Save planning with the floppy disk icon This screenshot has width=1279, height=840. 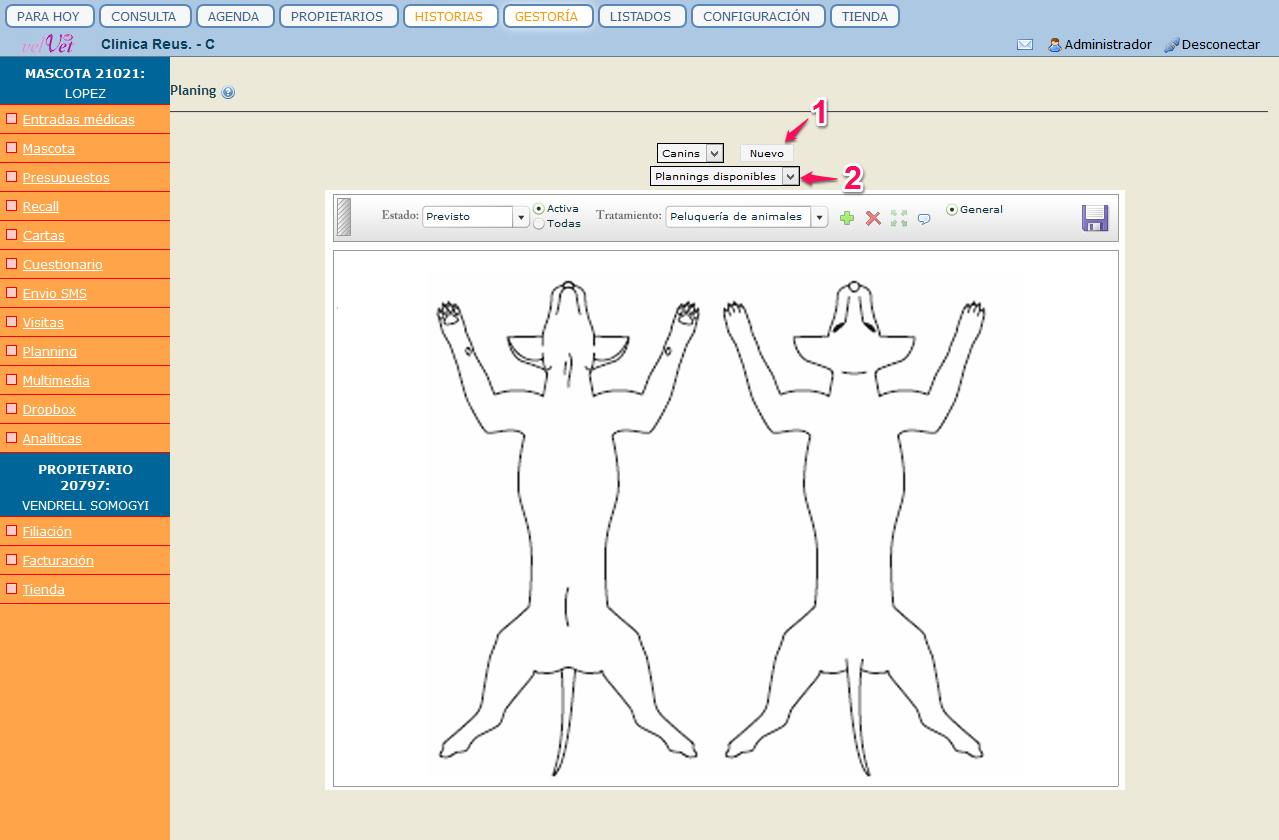tap(1095, 218)
